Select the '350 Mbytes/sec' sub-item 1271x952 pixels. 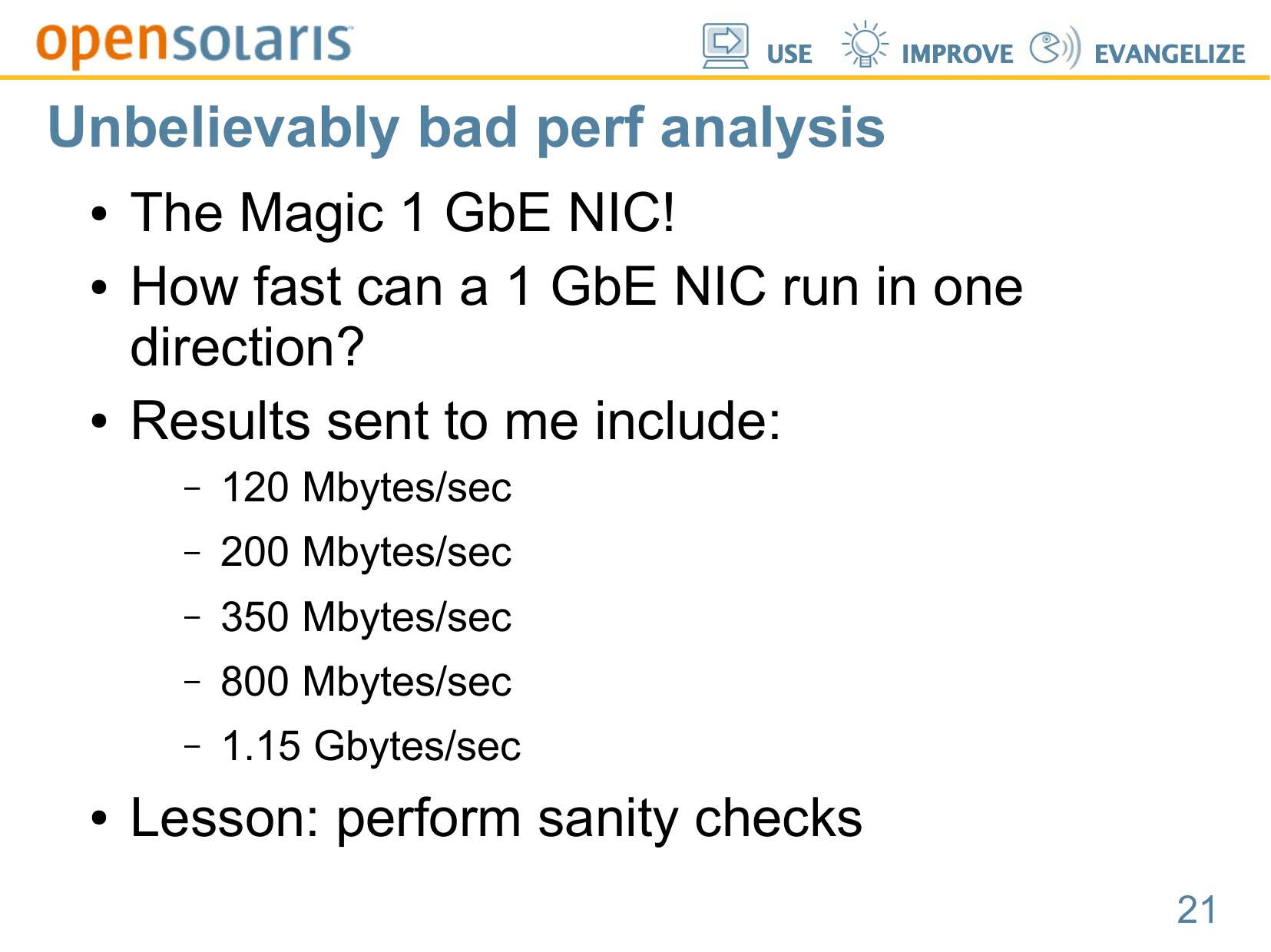pos(366,616)
